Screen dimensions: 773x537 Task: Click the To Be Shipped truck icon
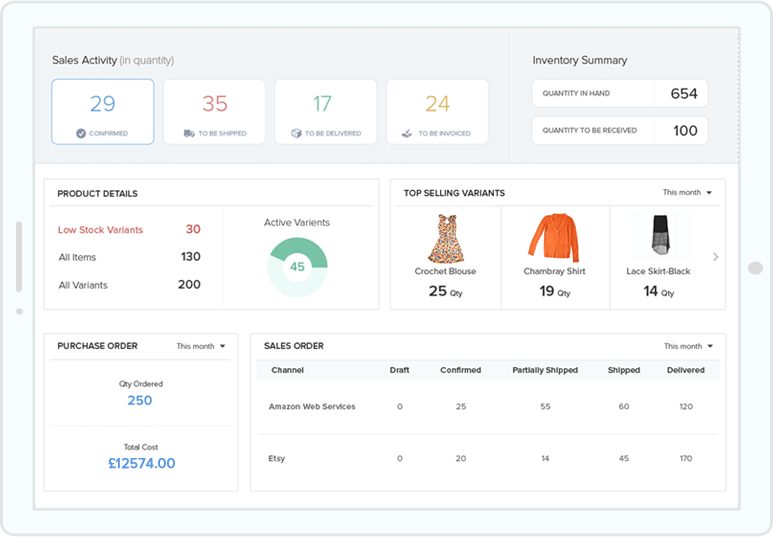click(189, 133)
